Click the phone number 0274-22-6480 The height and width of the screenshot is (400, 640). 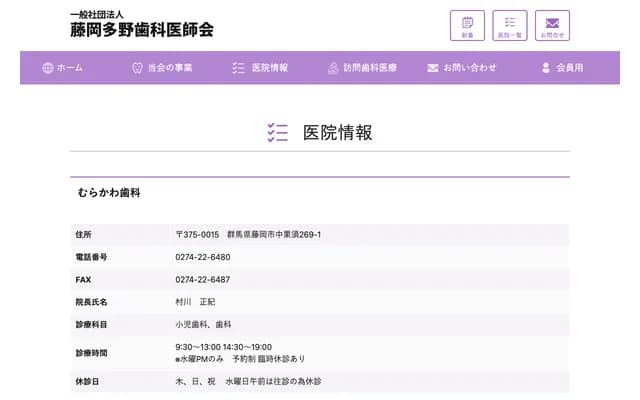(202, 257)
